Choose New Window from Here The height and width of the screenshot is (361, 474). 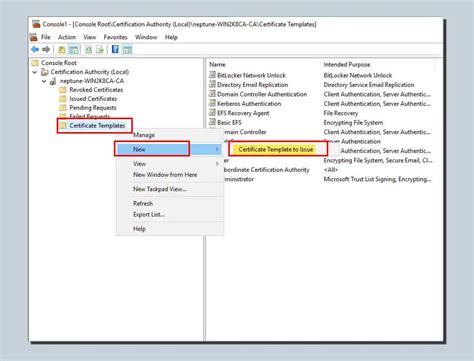pyautogui.click(x=165, y=175)
